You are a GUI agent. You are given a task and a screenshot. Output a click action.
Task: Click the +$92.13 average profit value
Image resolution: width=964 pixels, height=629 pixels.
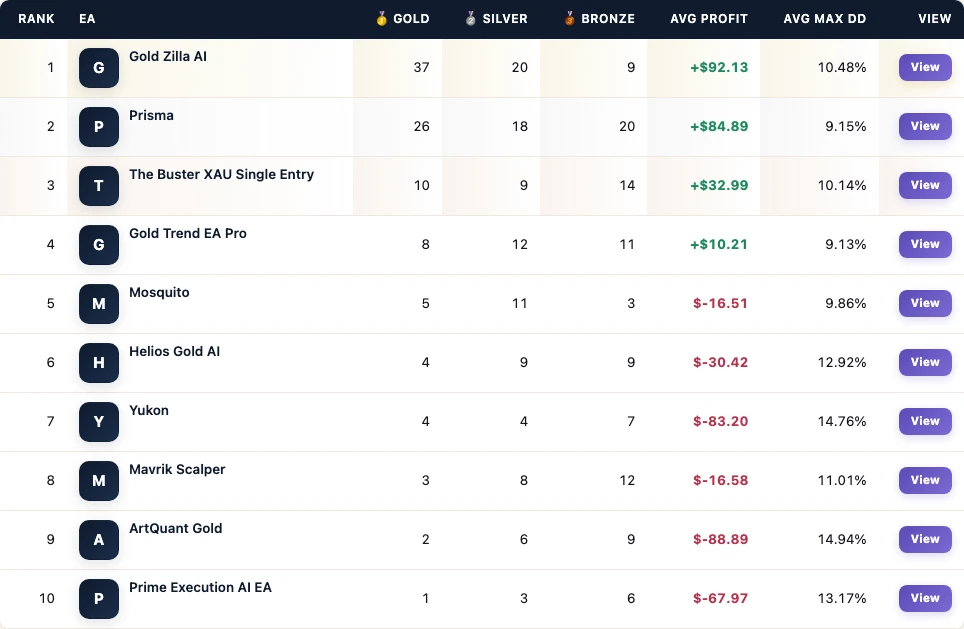coord(719,68)
